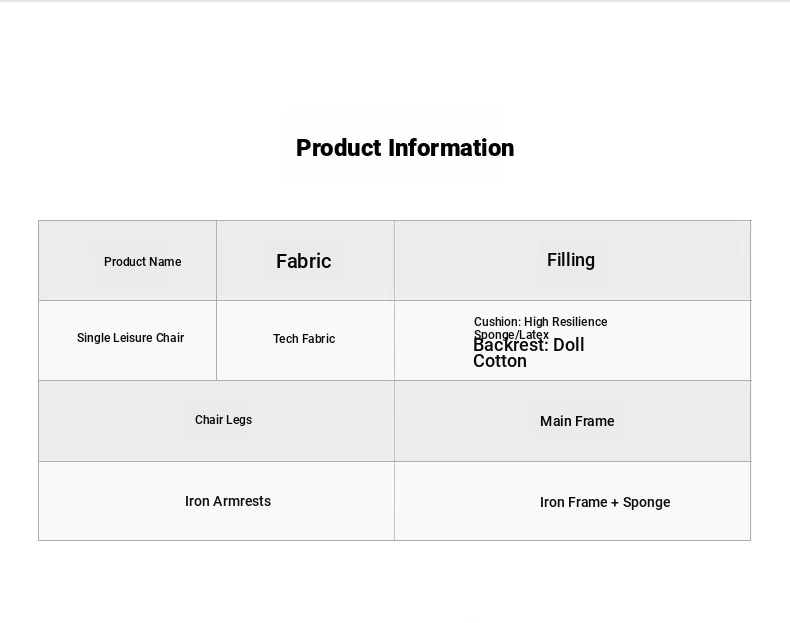Select the Product Name header cell
The width and height of the screenshot is (790, 623).
(127, 260)
